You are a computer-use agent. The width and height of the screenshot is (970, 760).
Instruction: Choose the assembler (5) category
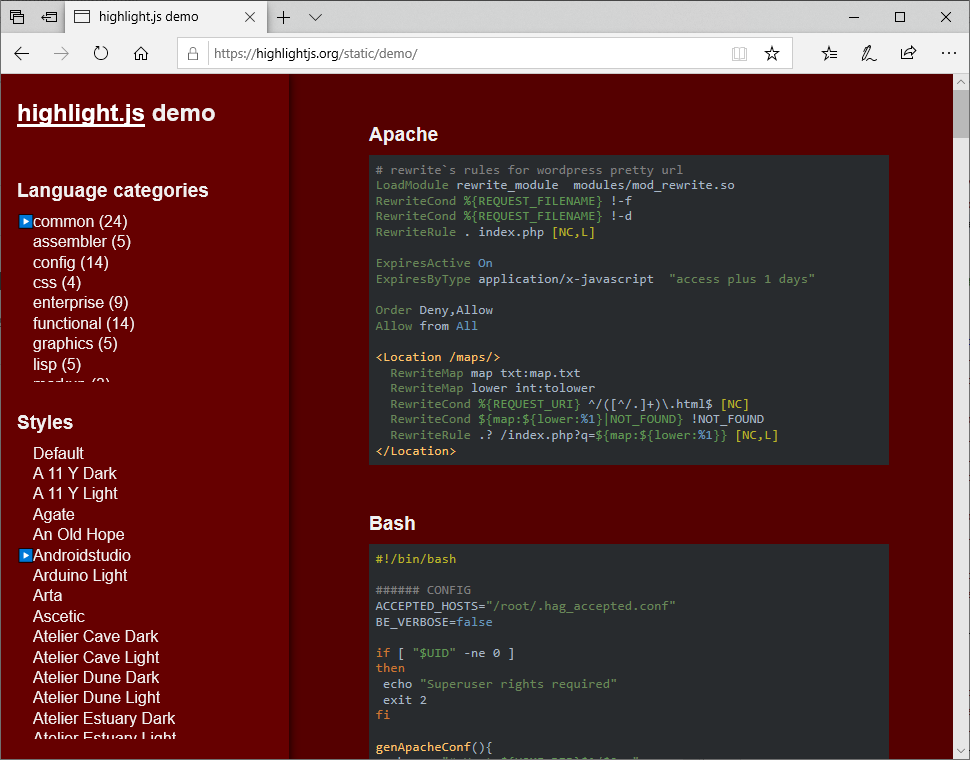(82, 242)
